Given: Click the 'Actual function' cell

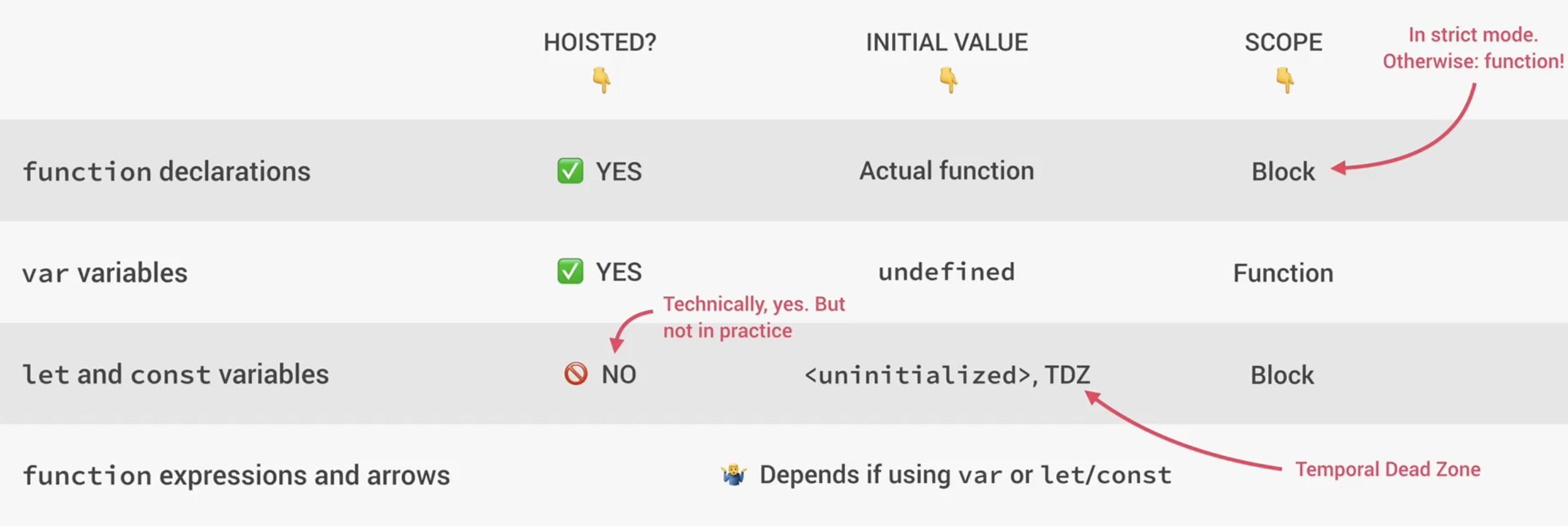Looking at the screenshot, I should (x=946, y=171).
